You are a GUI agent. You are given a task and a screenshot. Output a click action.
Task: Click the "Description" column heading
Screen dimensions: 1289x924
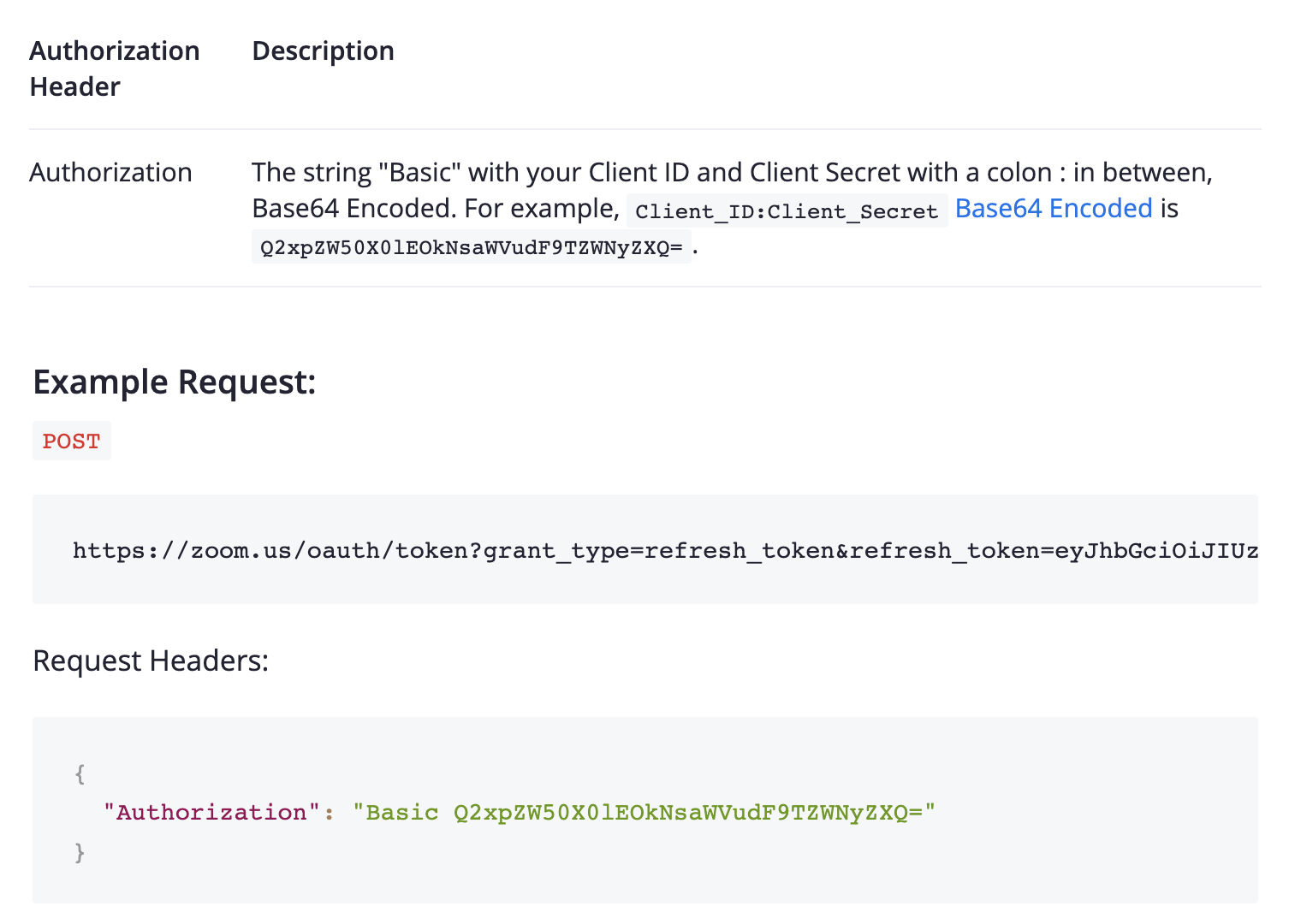[323, 51]
